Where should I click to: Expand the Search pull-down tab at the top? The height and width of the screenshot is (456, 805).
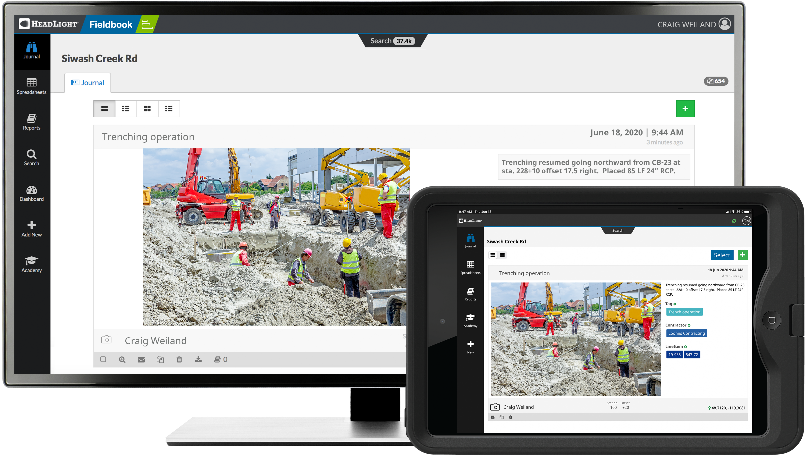coord(392,41)
